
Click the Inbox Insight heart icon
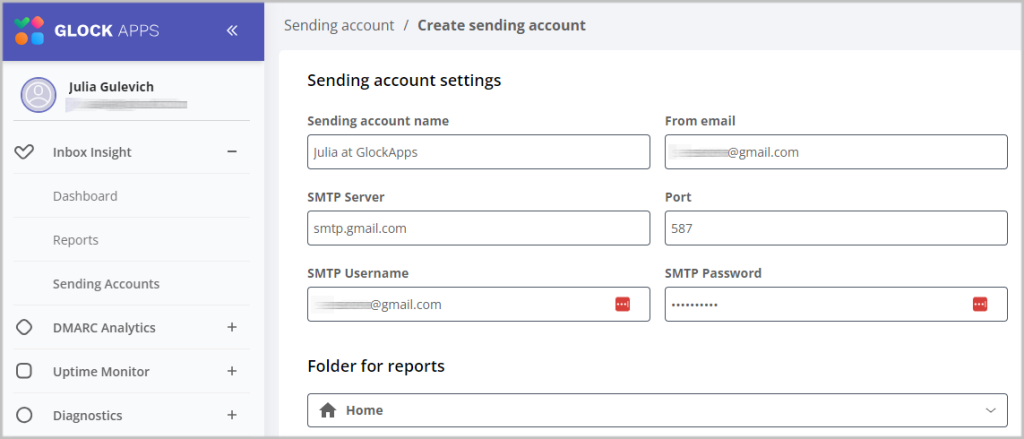click(24, 152)
